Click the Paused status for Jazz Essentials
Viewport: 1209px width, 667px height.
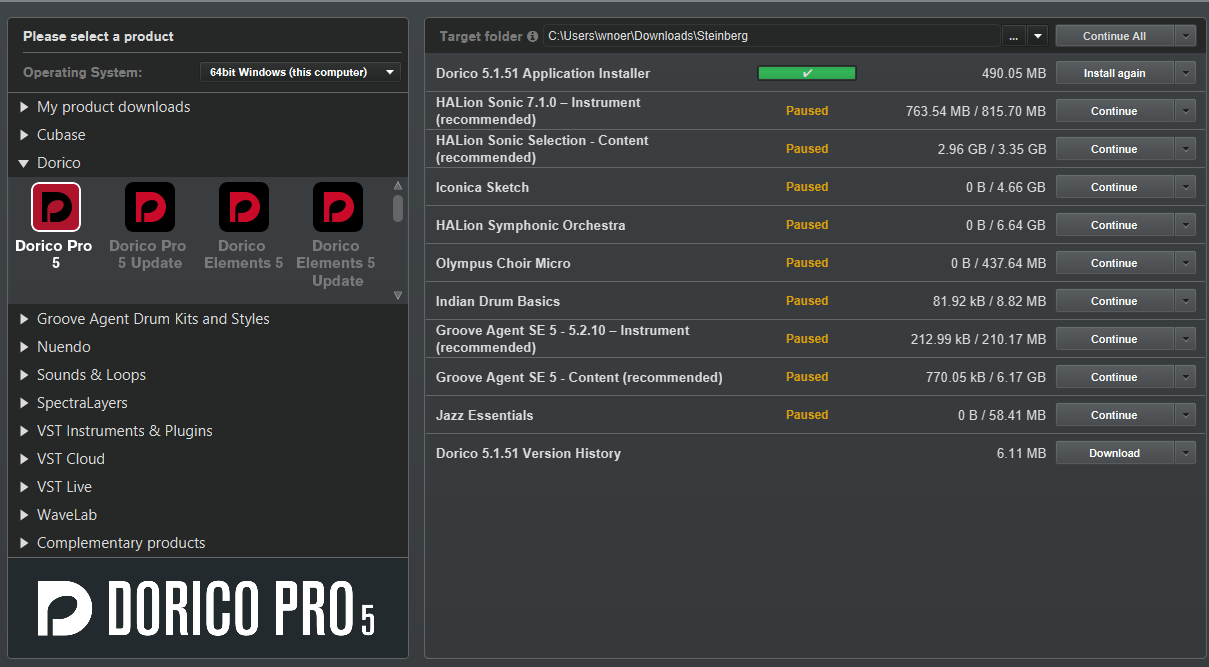(x=807, y=415)
